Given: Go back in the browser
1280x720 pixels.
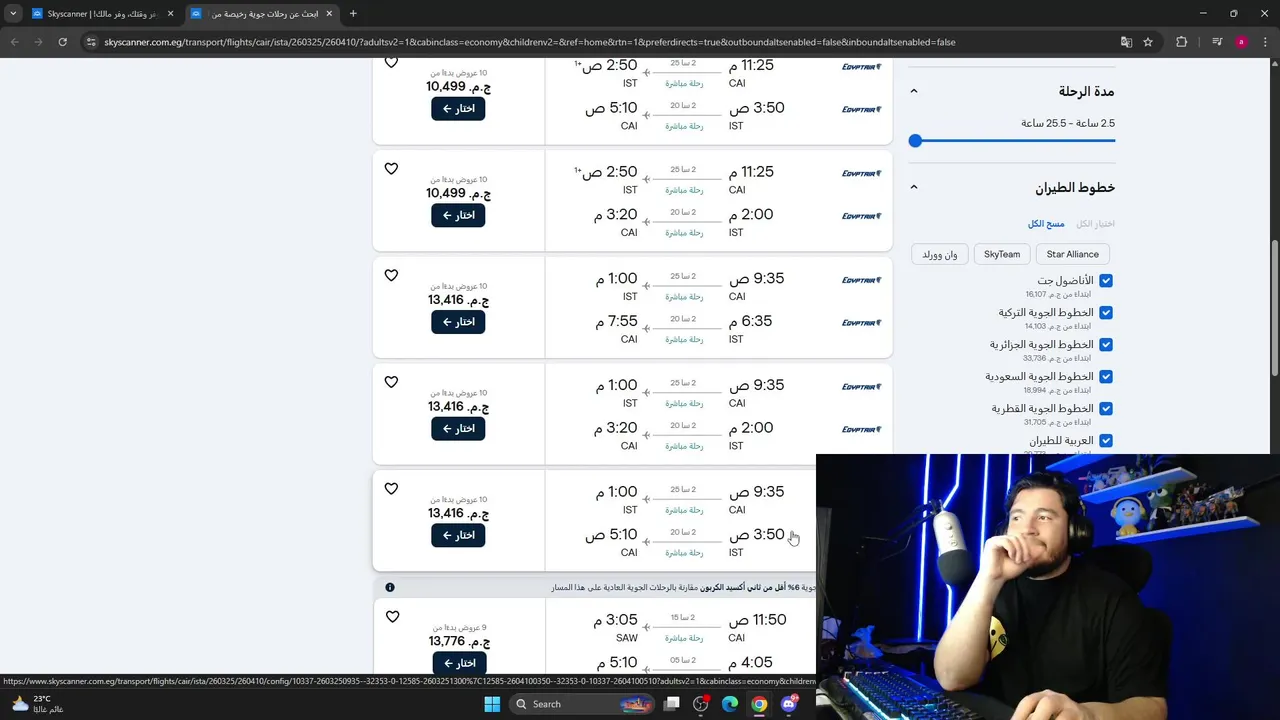Looking at the screenshot, I should 14,42.
